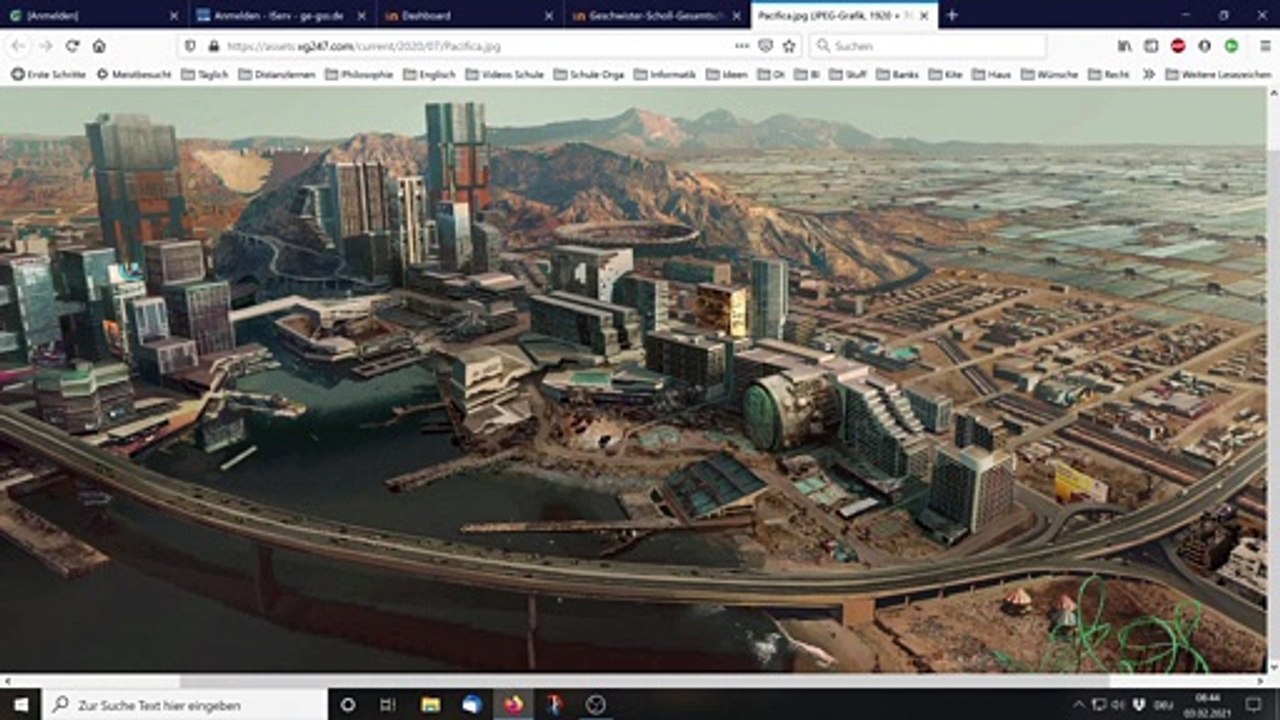The width and height of the screenshot is (1280, 720).
Task: Open the Windows Start menu
Action: click(20, 704)
